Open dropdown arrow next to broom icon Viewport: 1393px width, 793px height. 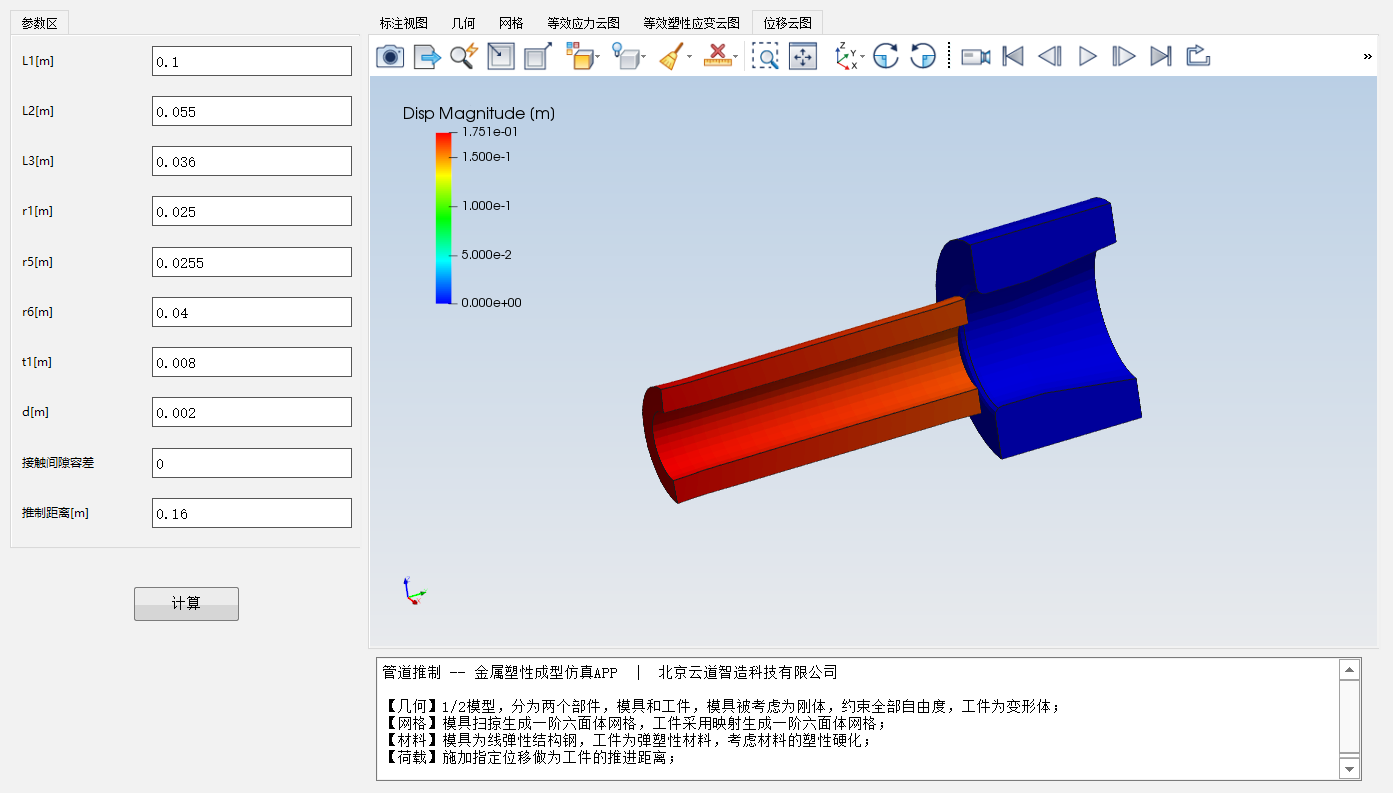tap(690, 57)
